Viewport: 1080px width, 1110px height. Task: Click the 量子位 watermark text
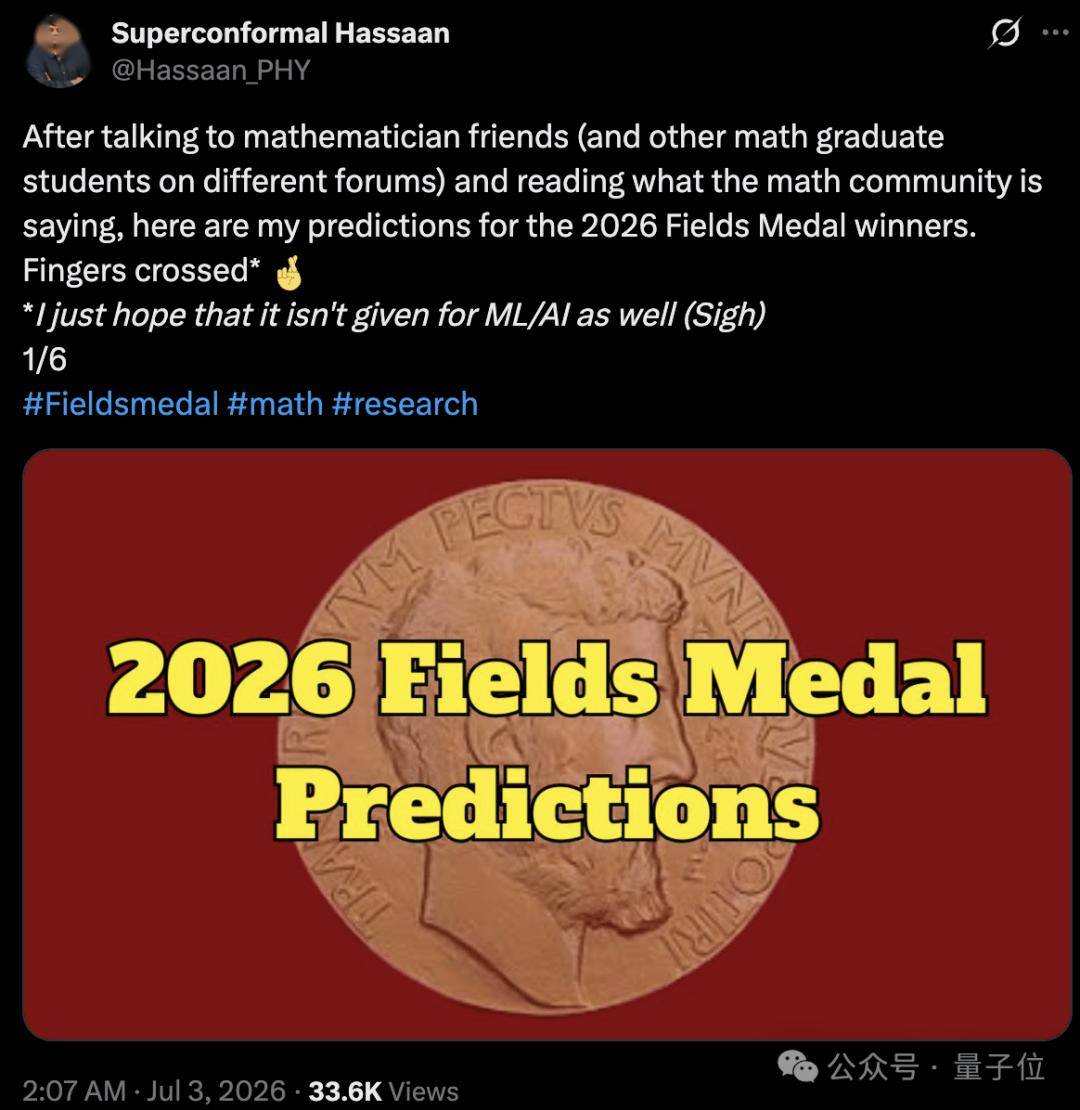(999, 1067)
